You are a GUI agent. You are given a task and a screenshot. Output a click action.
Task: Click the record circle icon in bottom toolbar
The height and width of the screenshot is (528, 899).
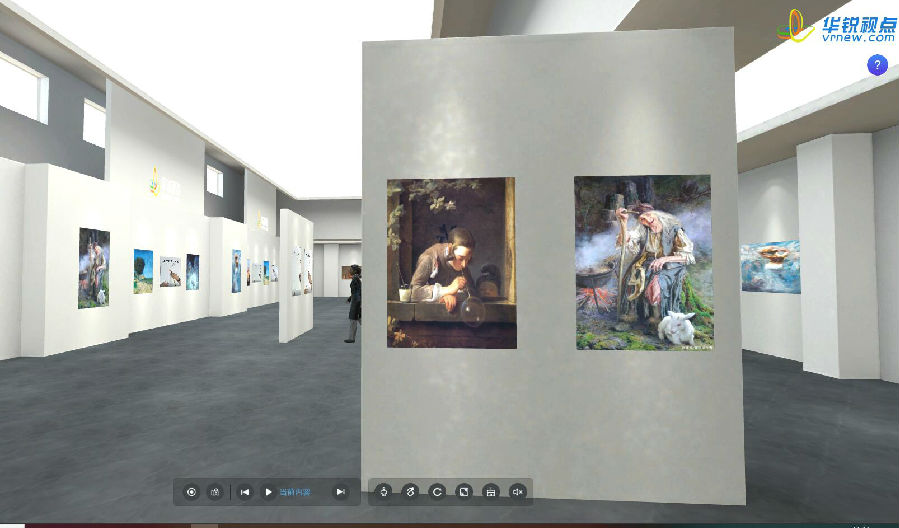191,492
